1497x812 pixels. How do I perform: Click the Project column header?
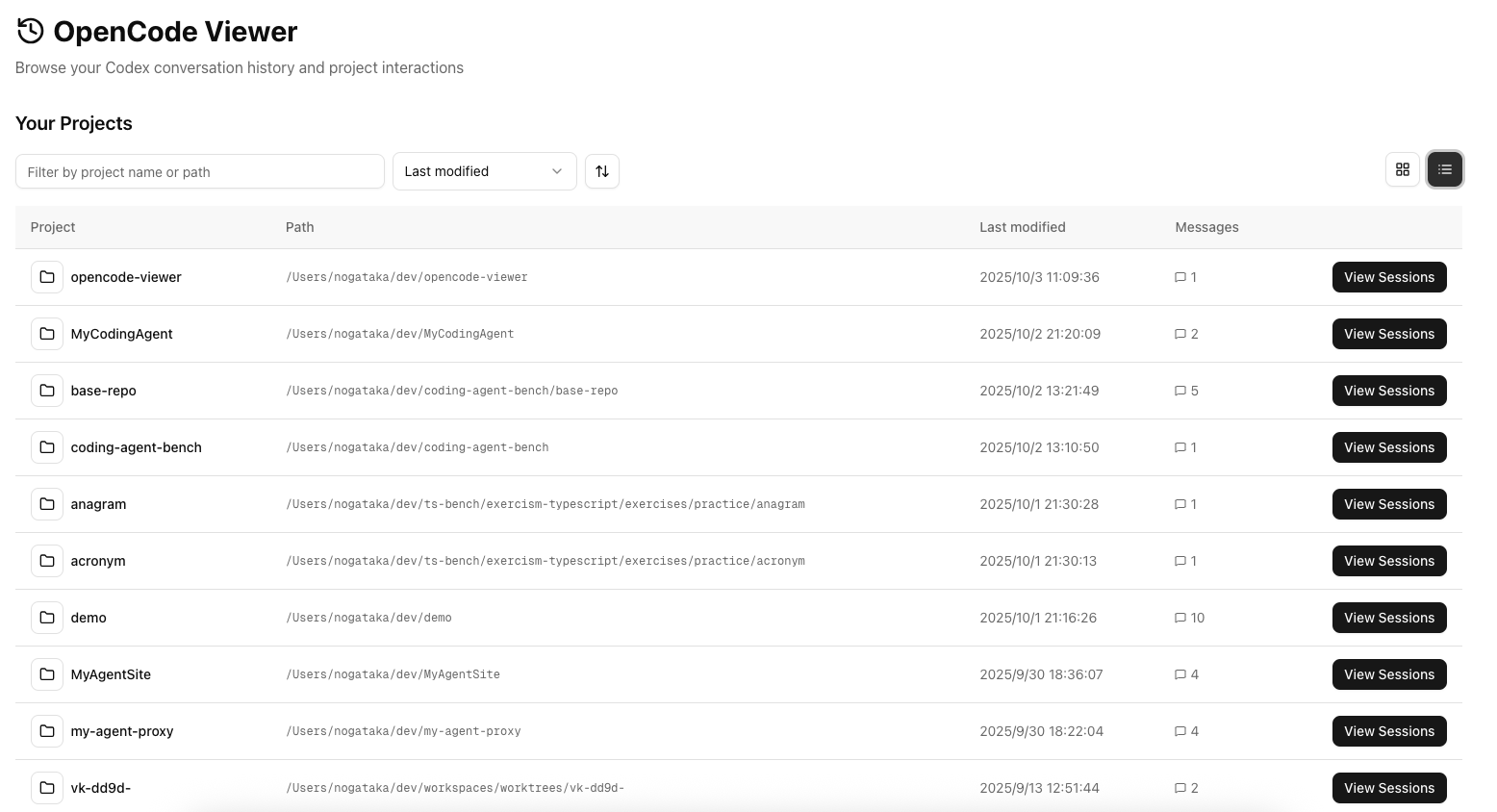coord(53,227)
